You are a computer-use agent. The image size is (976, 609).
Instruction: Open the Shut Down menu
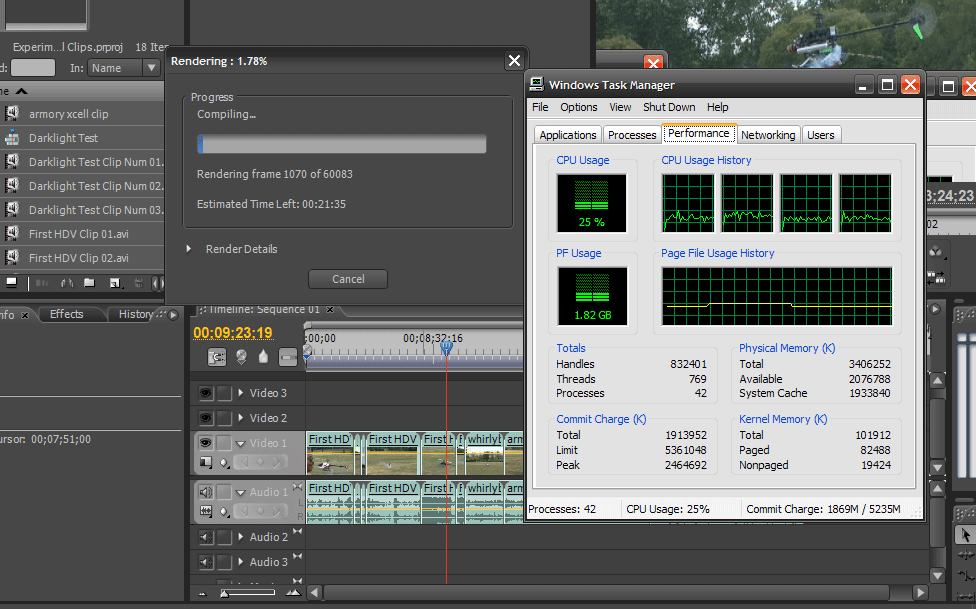tap(669, 107)
